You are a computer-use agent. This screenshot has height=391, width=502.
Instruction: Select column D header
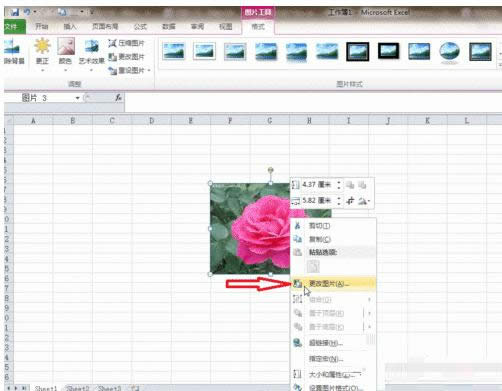[x=152, y=120]
